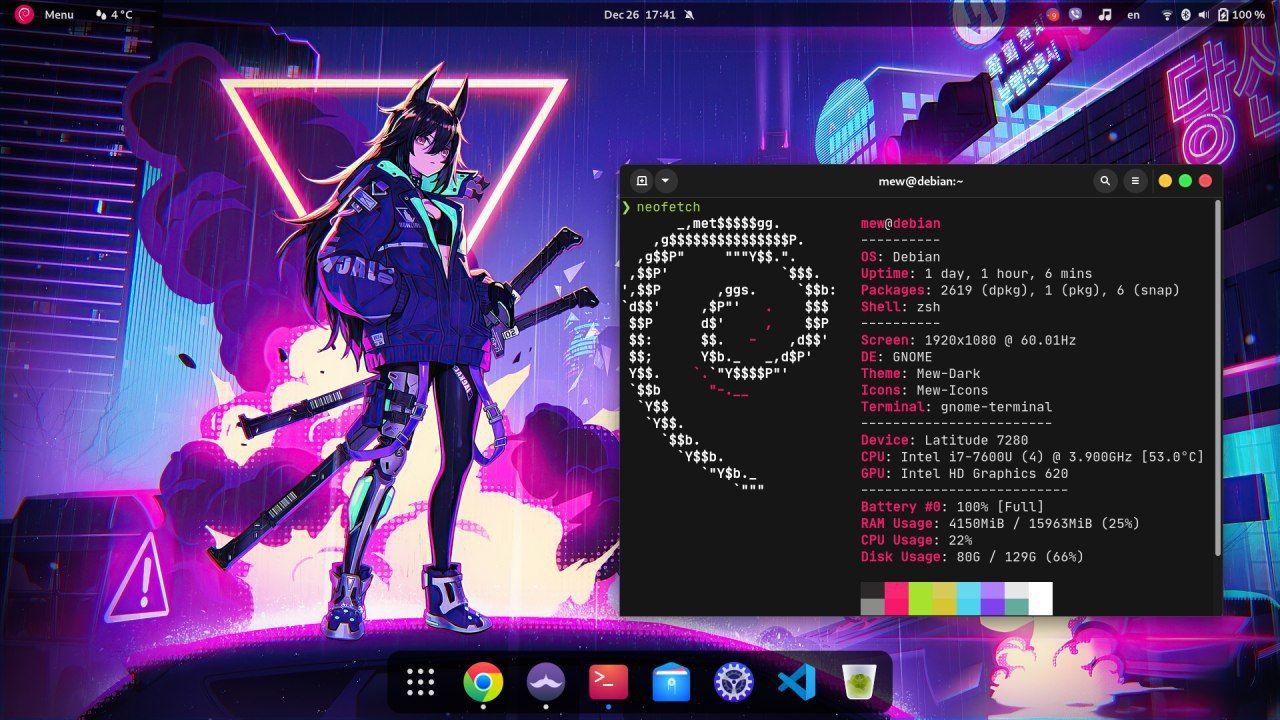Screen dimensions: 1280x720
Task: Open the terminal hamburger menu
Action: (1134, 181)
